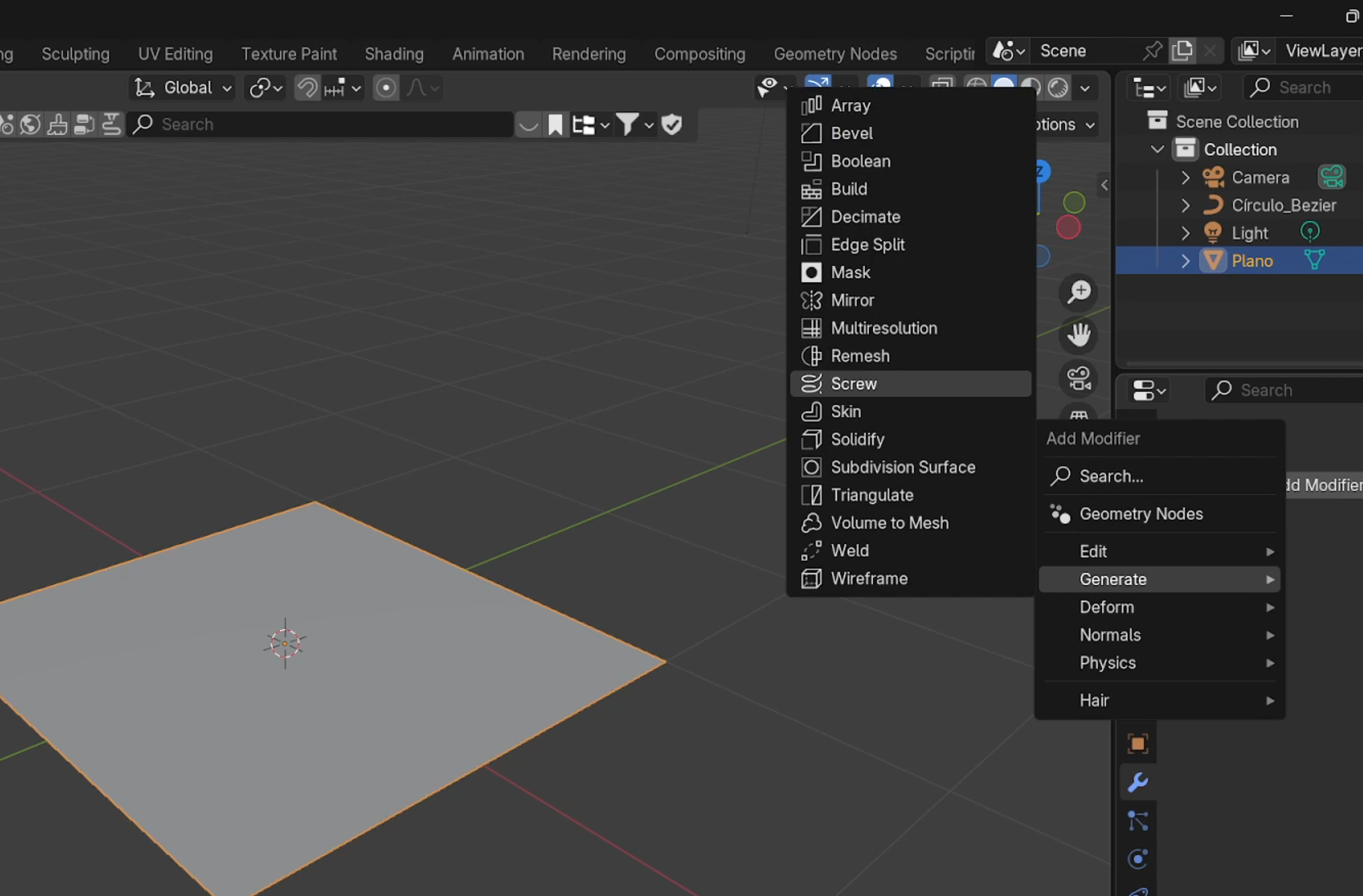Expand the Camera tree item
The image size is (1363, 896).
pyautogui.click(x=1185, y=178)
